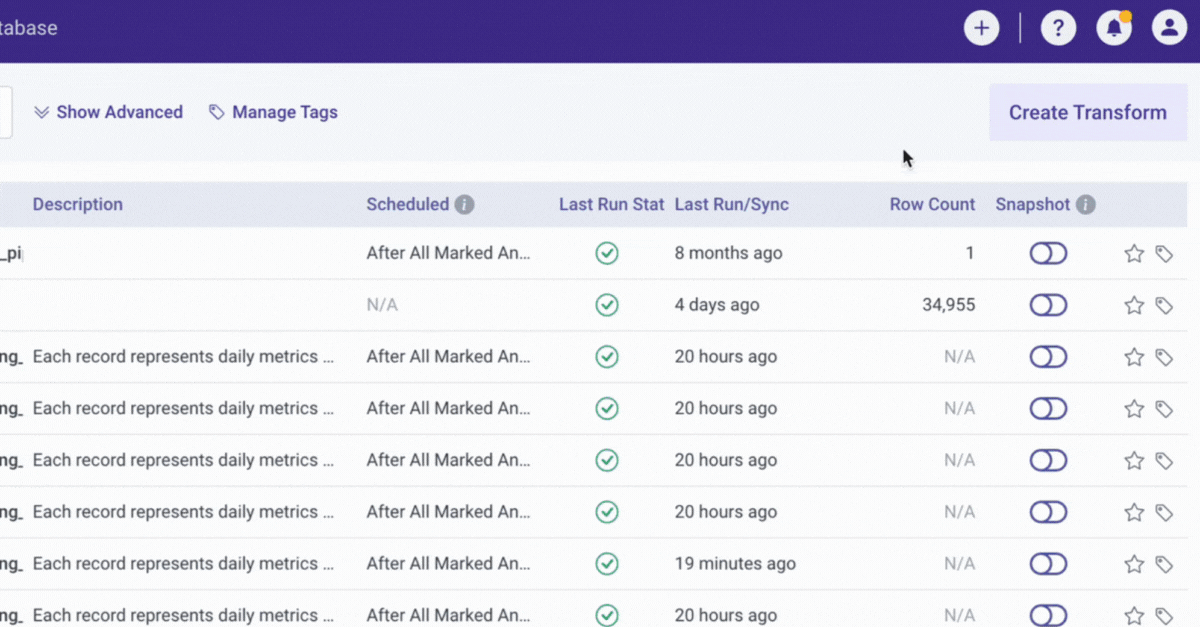Screen dimensions: 1200x627
Task: Expand Show Advanced options
Action: [x=108, y=112]
